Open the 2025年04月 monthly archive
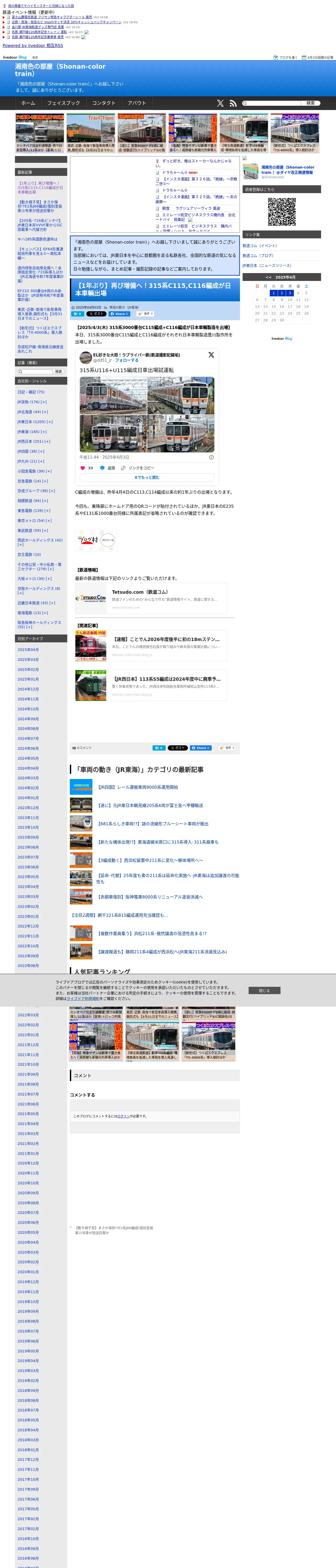The image size is (336, 1568). (x=28, y=649)
